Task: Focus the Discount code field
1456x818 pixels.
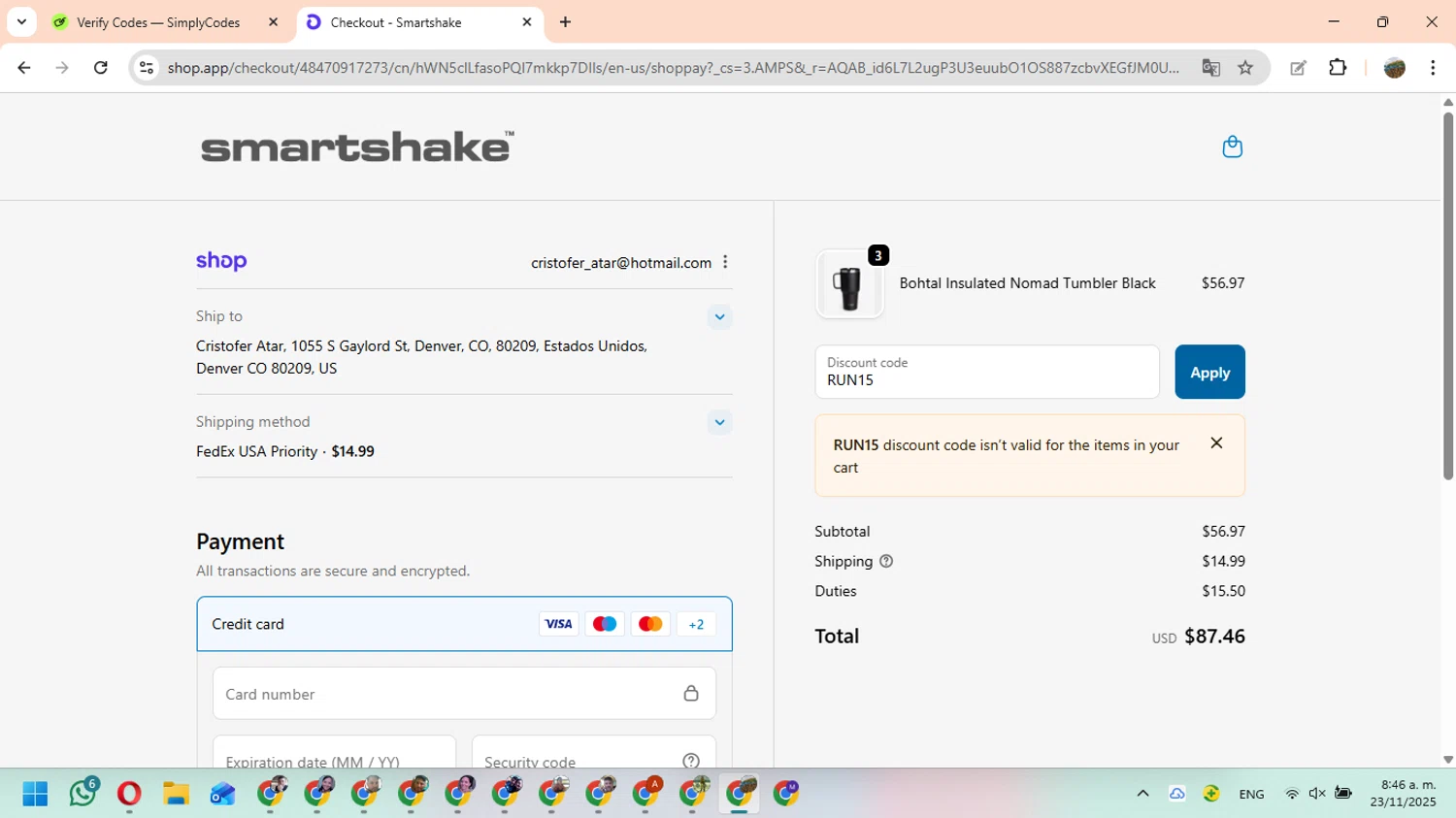Action: pyautogui.click(x=987, y=372)
